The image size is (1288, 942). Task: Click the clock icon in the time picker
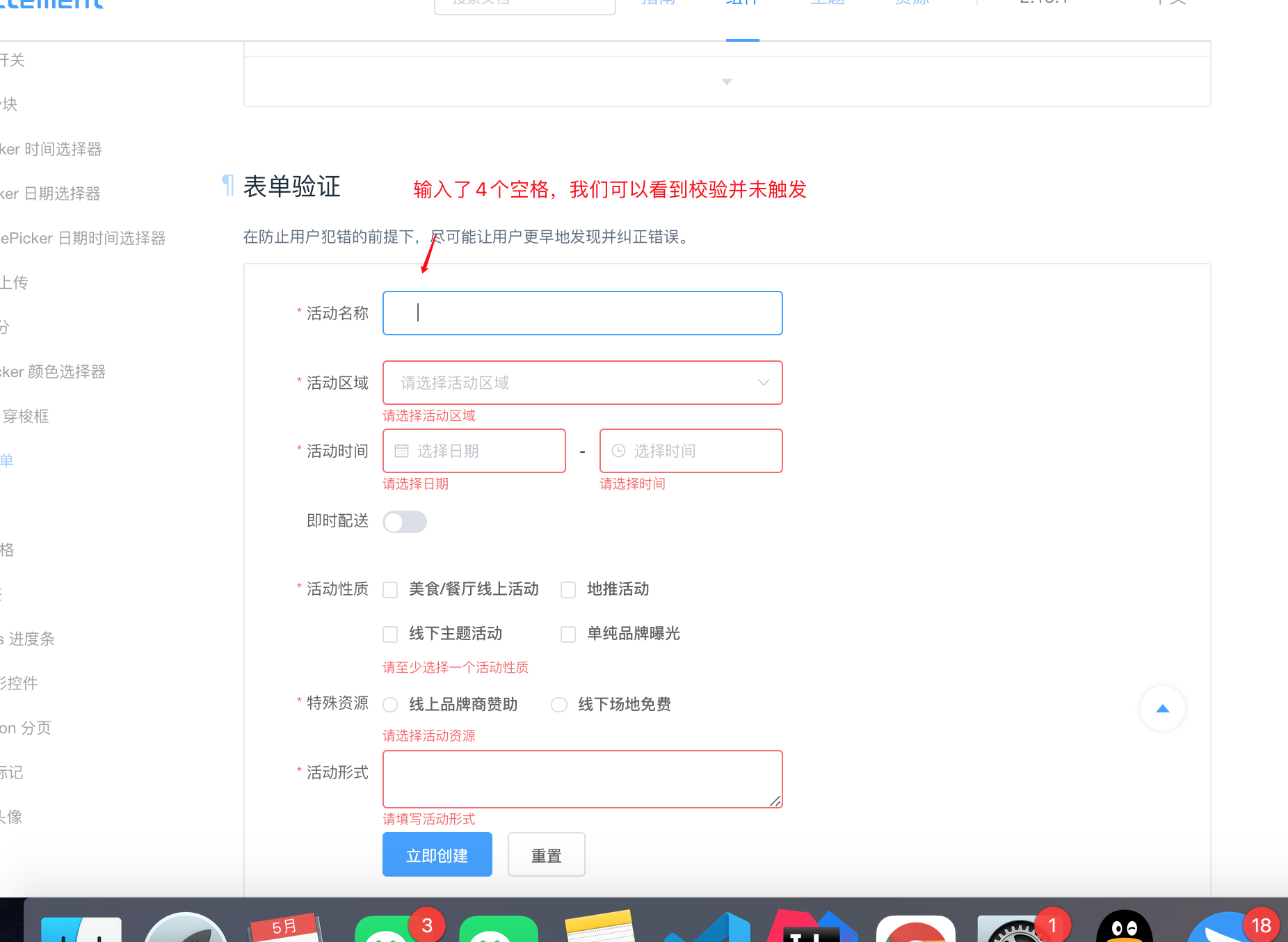coord(618,451)
